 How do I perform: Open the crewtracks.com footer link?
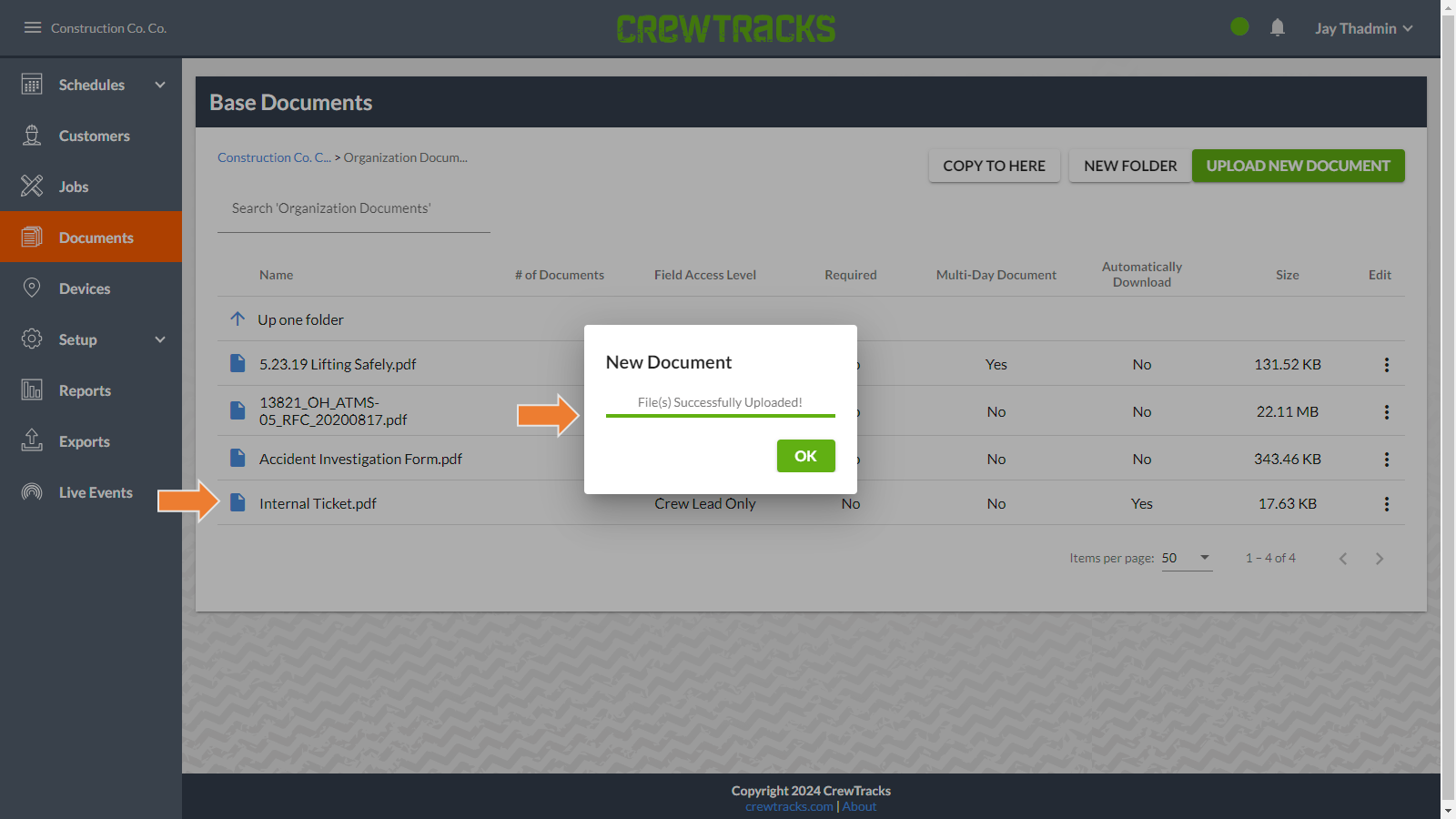click(x=789, y=806)
